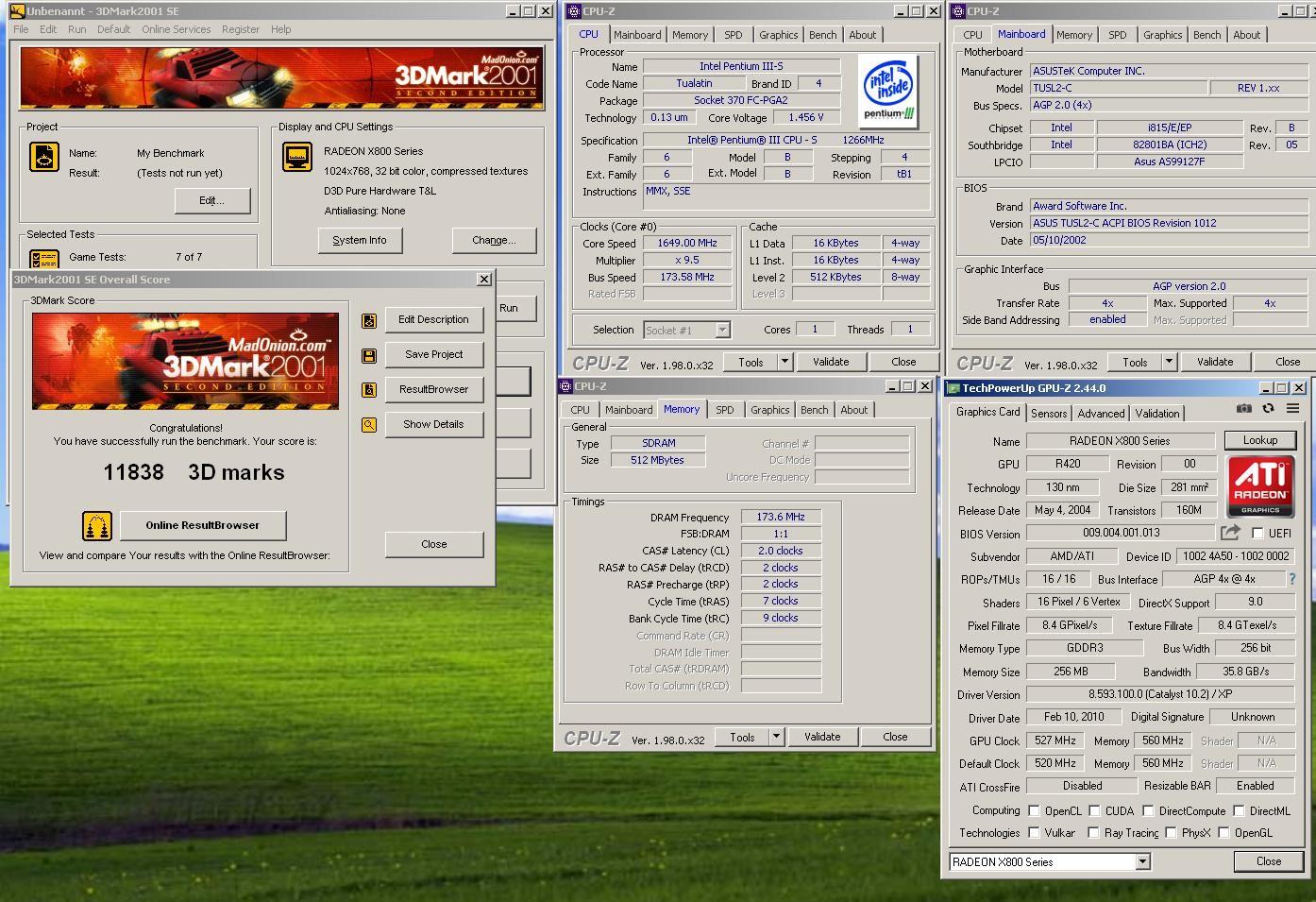Screen dimensions: 1316x902
Task: Click the ResultBrowser icon beside its button
Action: tap(369, 389)
